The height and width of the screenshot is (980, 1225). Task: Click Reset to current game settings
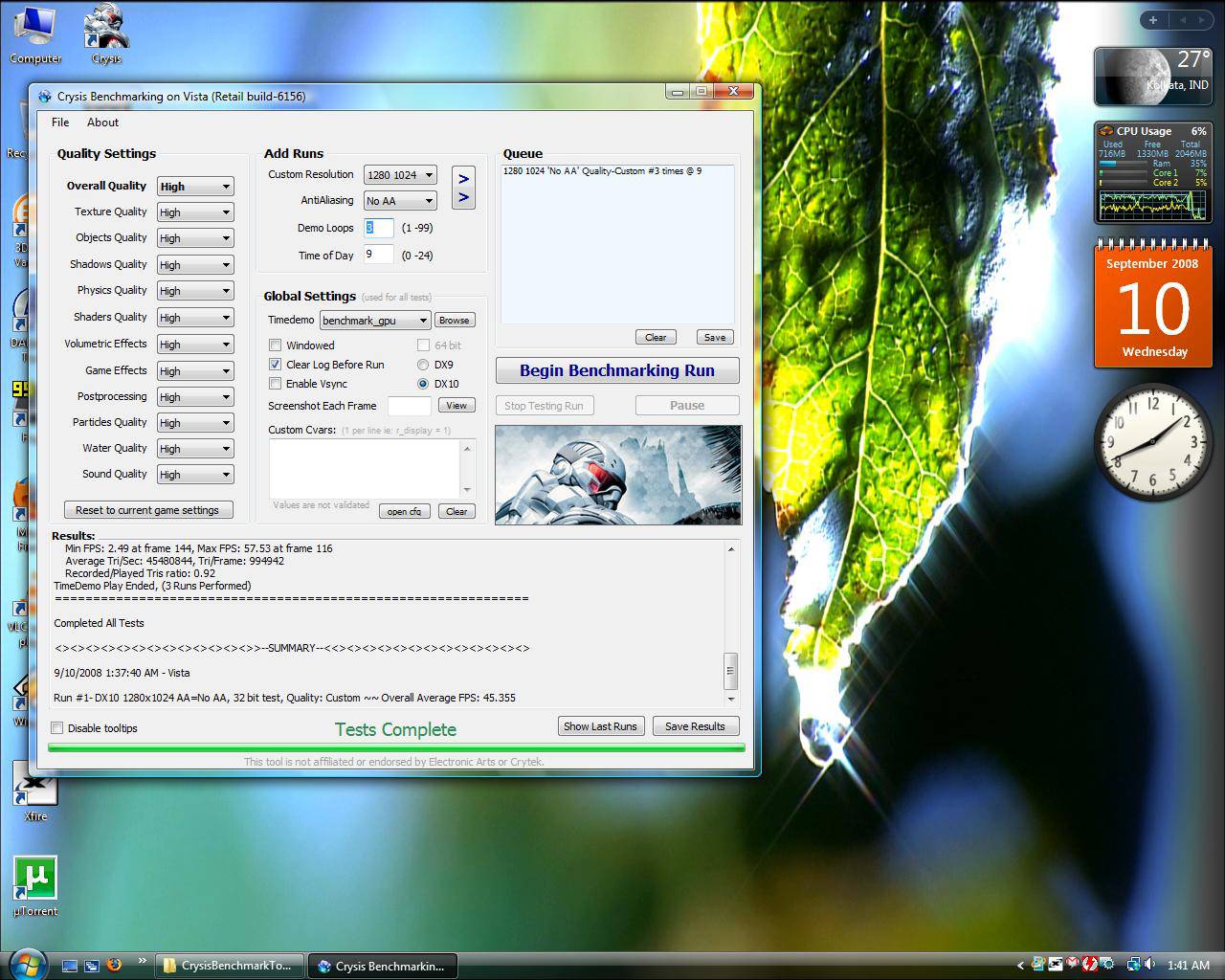pos(147,510)
